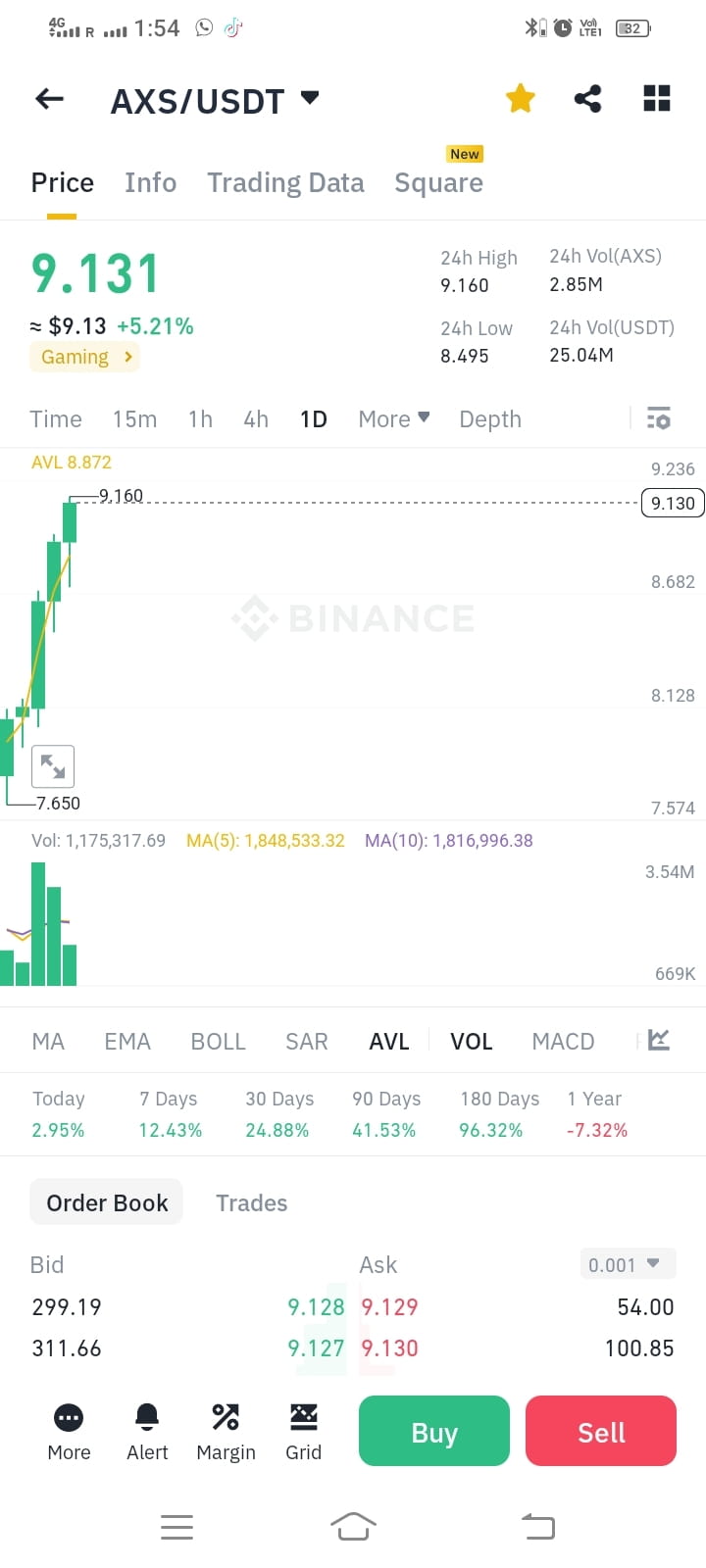The image size is (706, 1568).
Task: Switch chart overlay to BOLL
Action: click(x=218, y=1041)
